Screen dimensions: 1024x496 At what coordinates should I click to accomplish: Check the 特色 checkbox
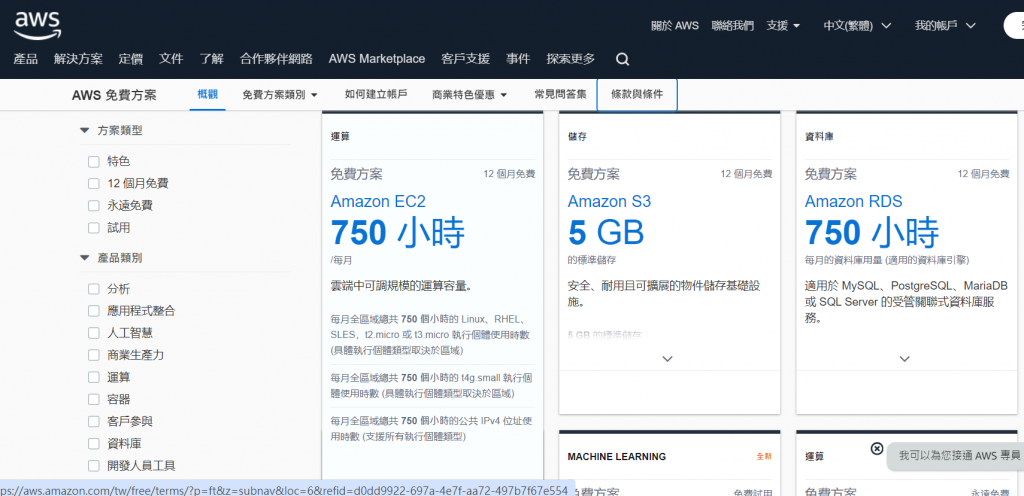click(x=94, y=161)
